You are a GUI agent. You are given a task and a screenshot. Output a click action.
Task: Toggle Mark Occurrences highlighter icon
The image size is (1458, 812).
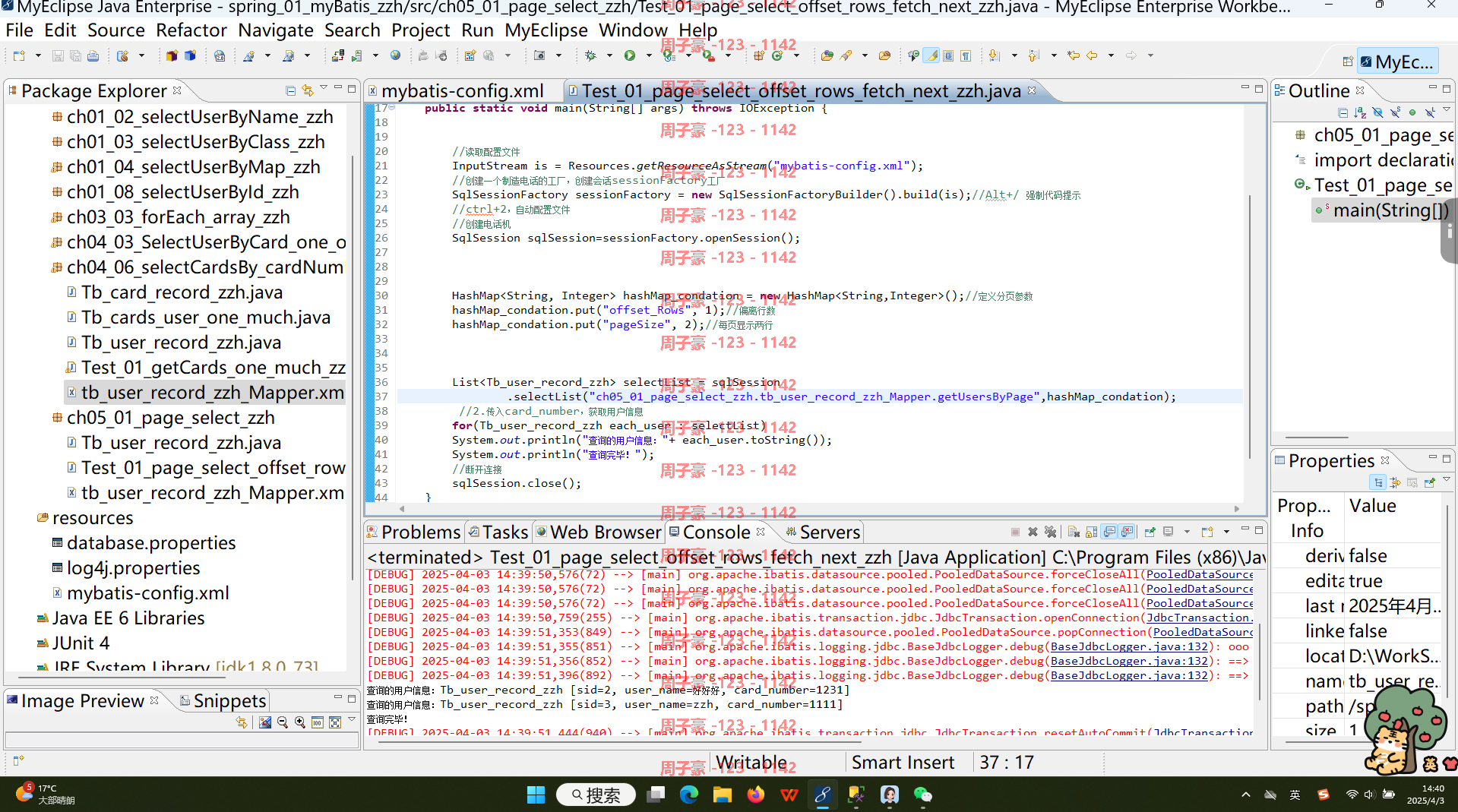click(931, 55)
